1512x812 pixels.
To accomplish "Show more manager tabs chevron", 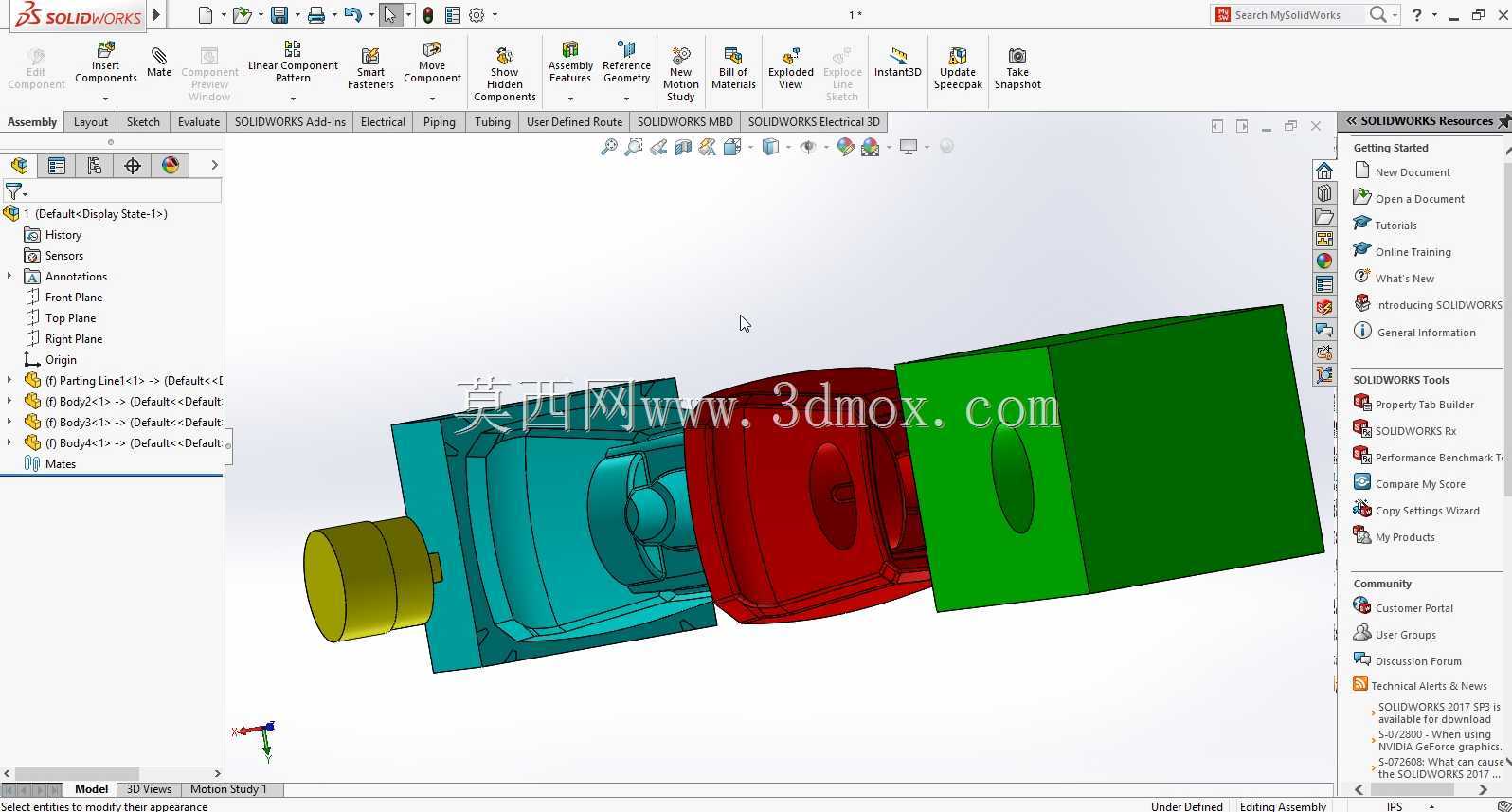I will 214,165.
